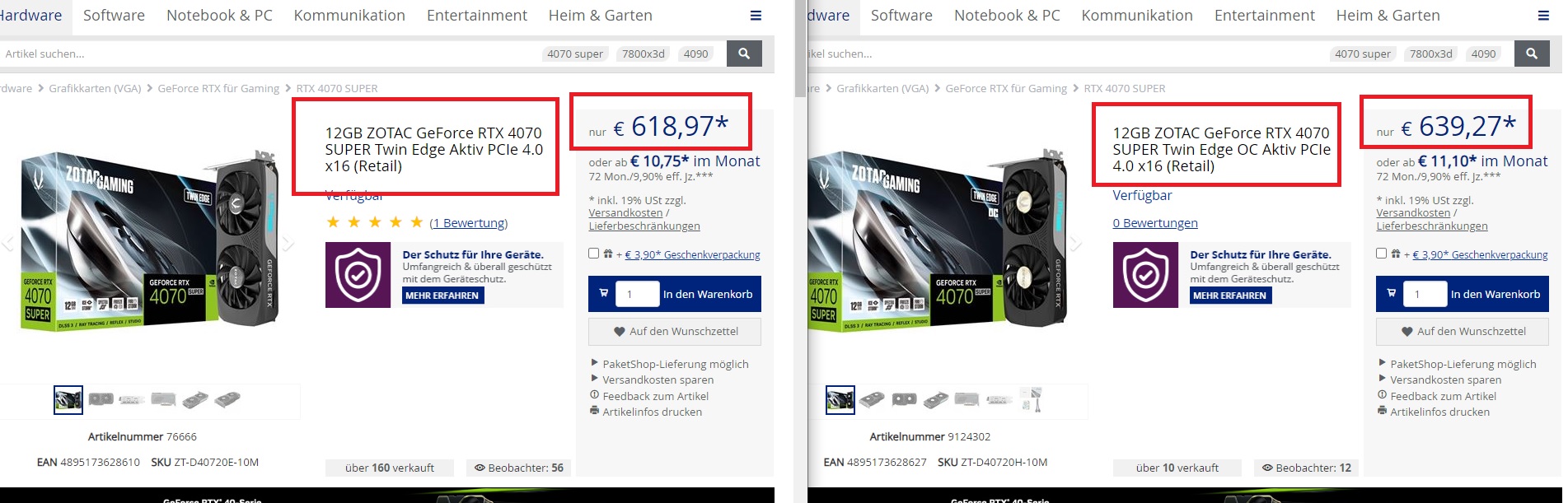Image resolution: width=1568 pixels, height=503 pixels.
Task: Open Versandkosten link on left page
Action: [x=625, y=213]
